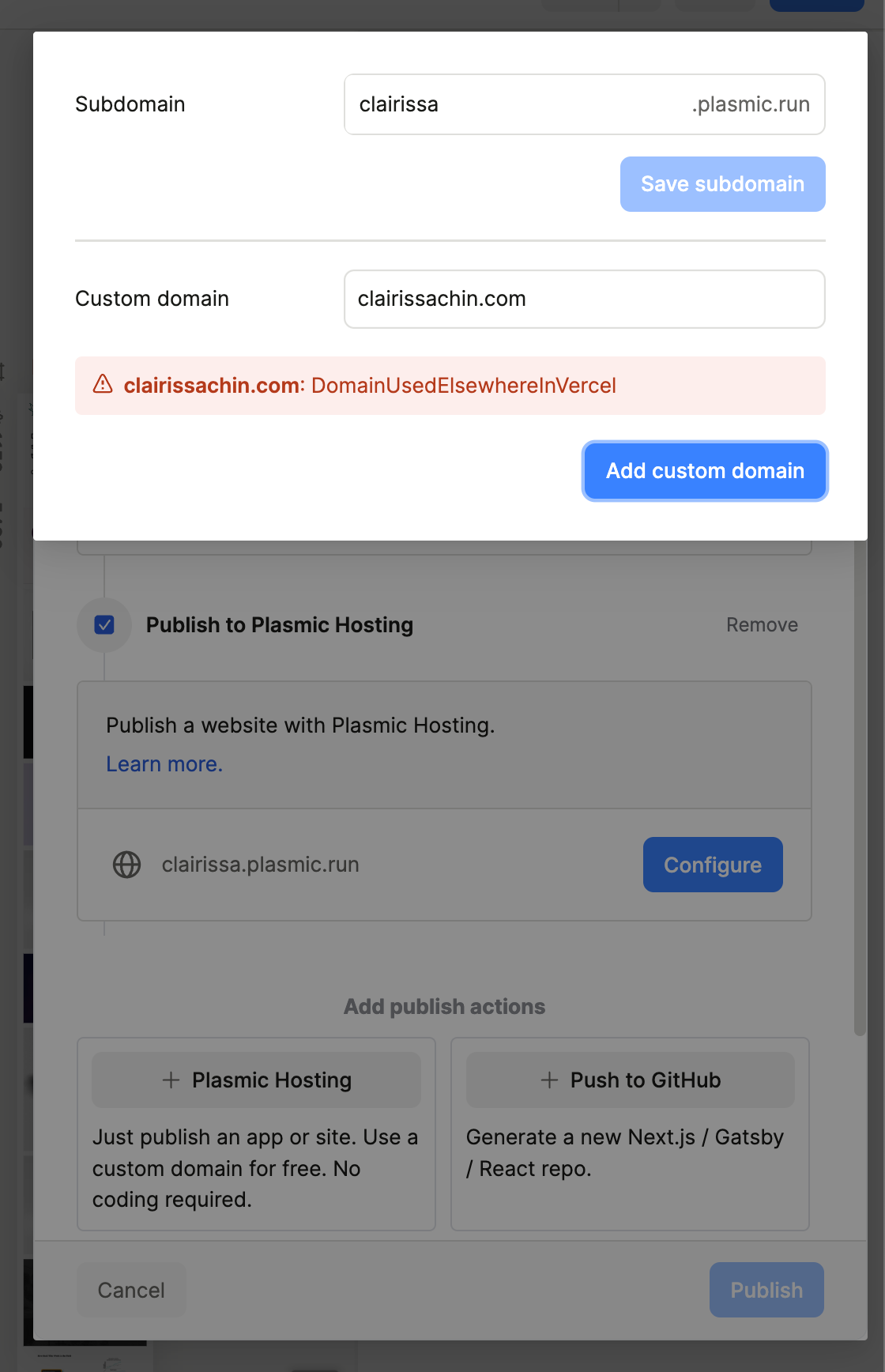Image resolution: width=885 pixels, height=1372 pixels.
Task: Hit the Publish button
Action: 766,1290
